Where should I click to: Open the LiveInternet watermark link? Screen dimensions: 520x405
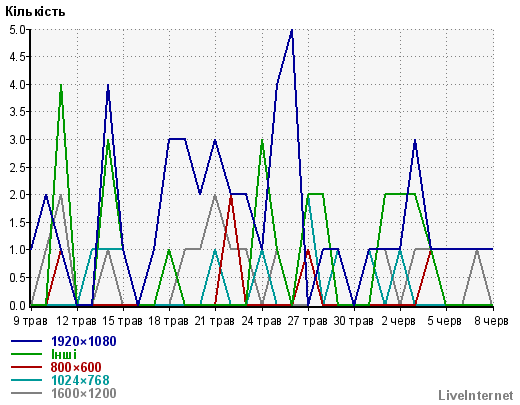pyautogui.click(x=476, y=395)
